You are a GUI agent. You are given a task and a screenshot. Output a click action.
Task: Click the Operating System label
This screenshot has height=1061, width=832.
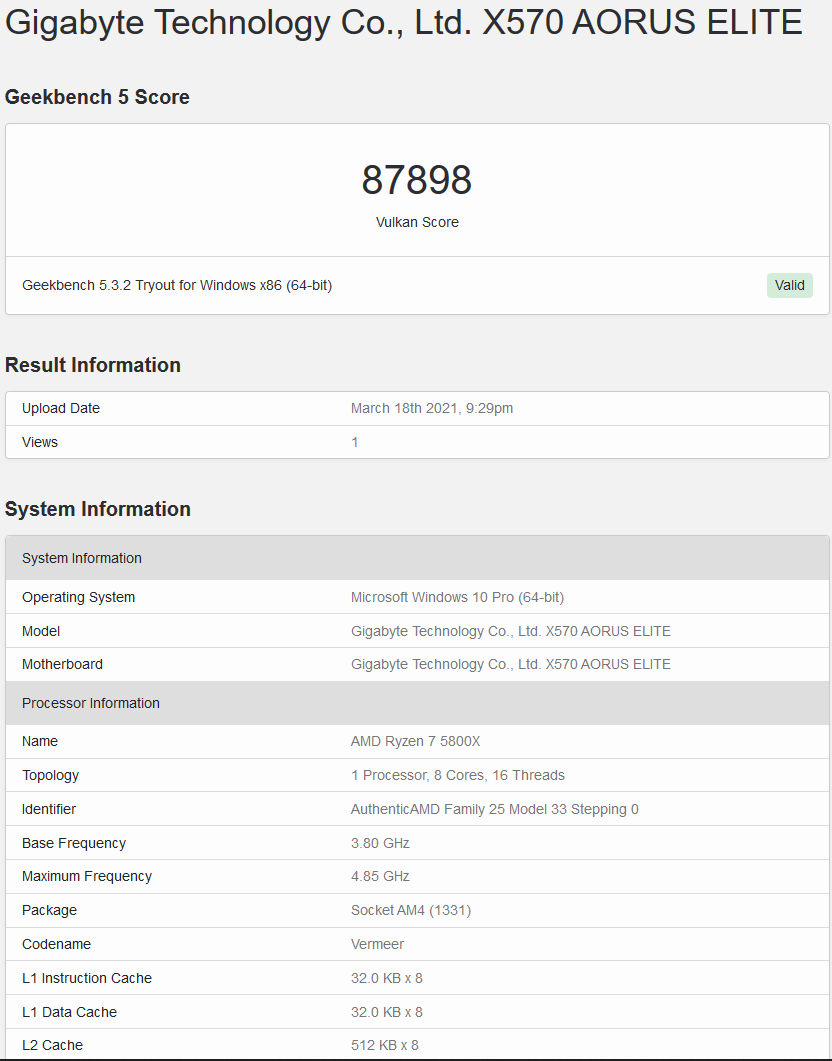point(78,597)
